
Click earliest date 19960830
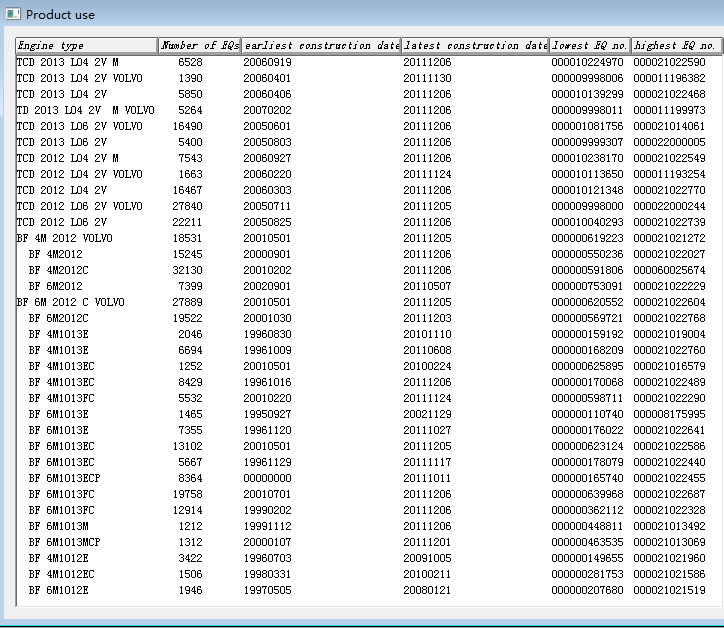(x=267, y=334)
